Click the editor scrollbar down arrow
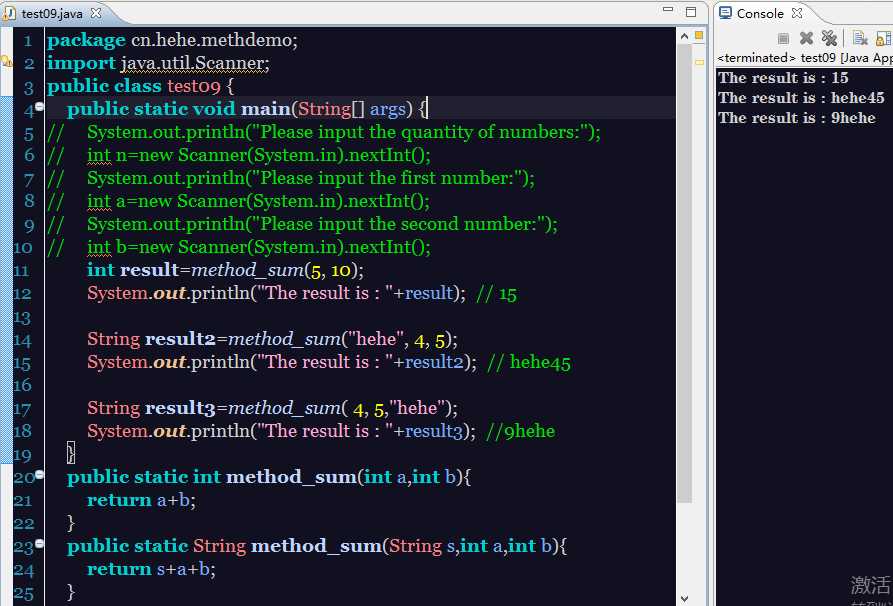Image resolution: width=893 pixels, height=606 pixels. point(684,599)
